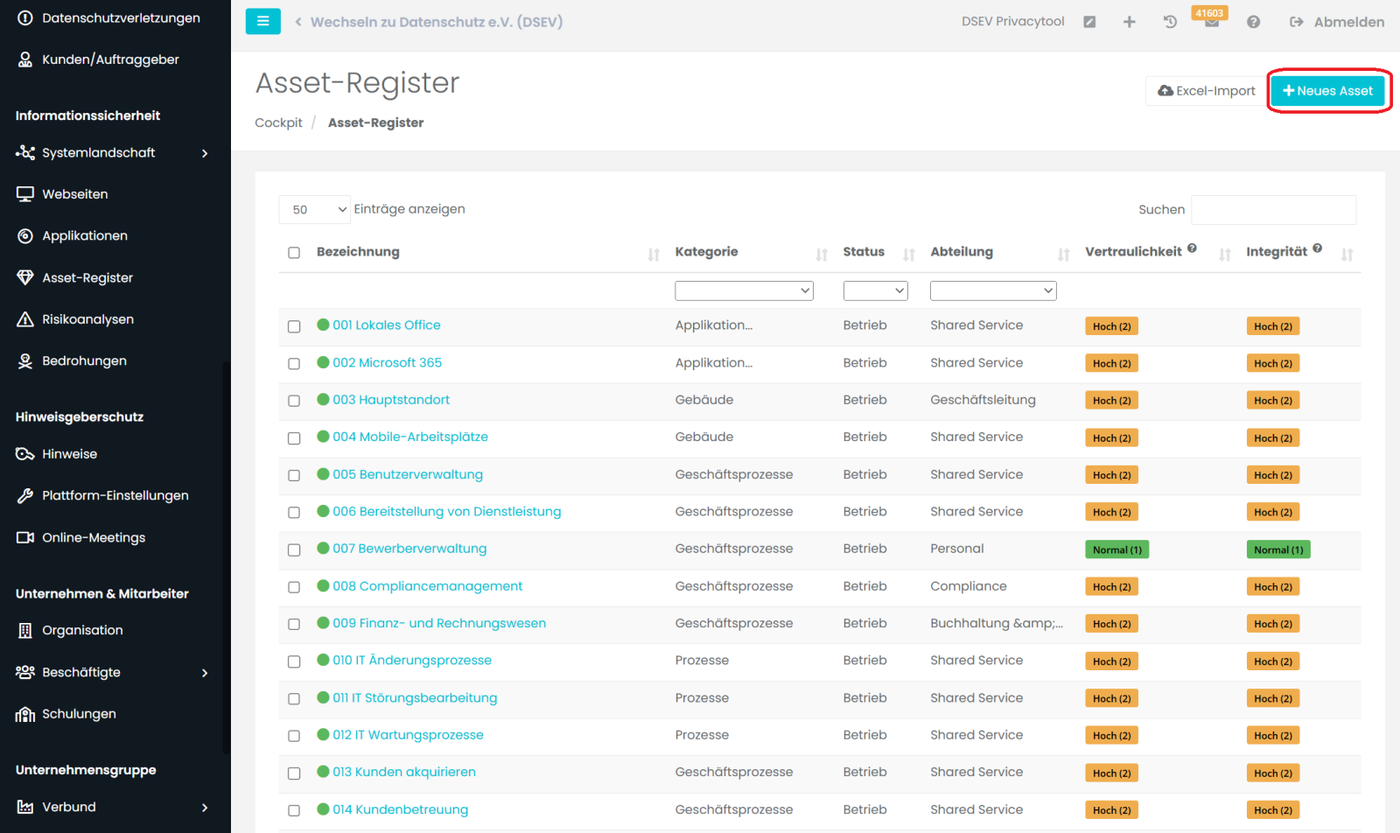Viewport: 1400px width, 833px height.
Task: Click into the Suchen search field
Action: coord(1274,210)
